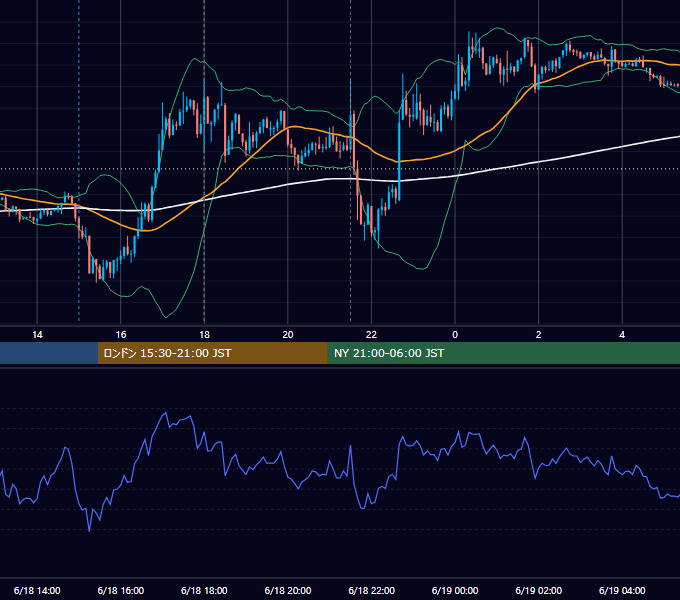This screenshot has height=600, width=680.
Task: Click the 6/19 02:00 time label
Action: [x=539, y=590]
